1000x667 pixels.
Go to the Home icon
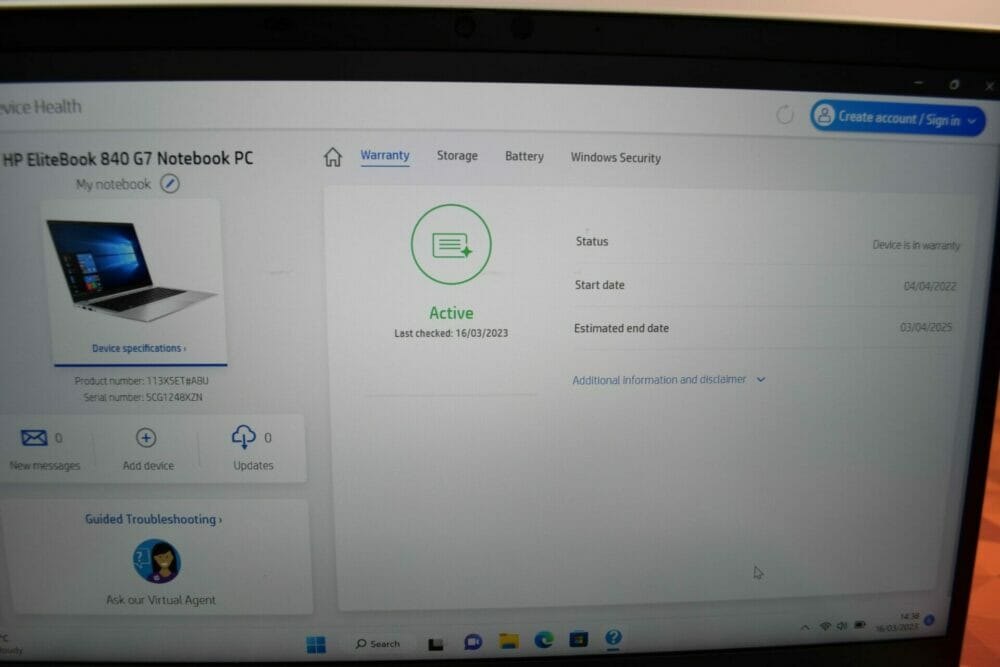[332, 157]
